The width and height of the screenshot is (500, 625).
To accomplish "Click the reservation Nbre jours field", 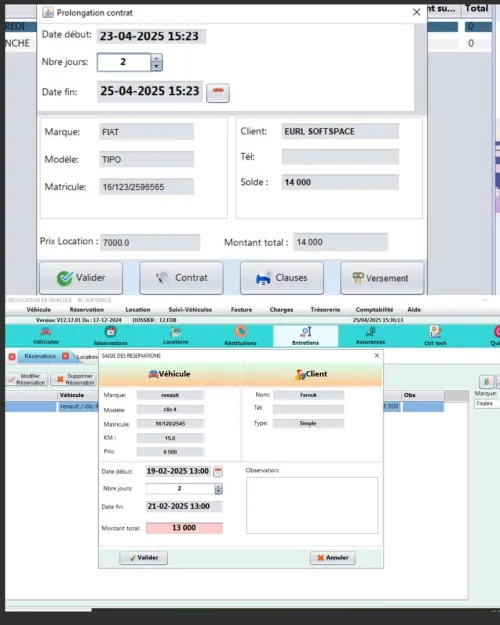I will pyautogui.click(x=180, y=489).
